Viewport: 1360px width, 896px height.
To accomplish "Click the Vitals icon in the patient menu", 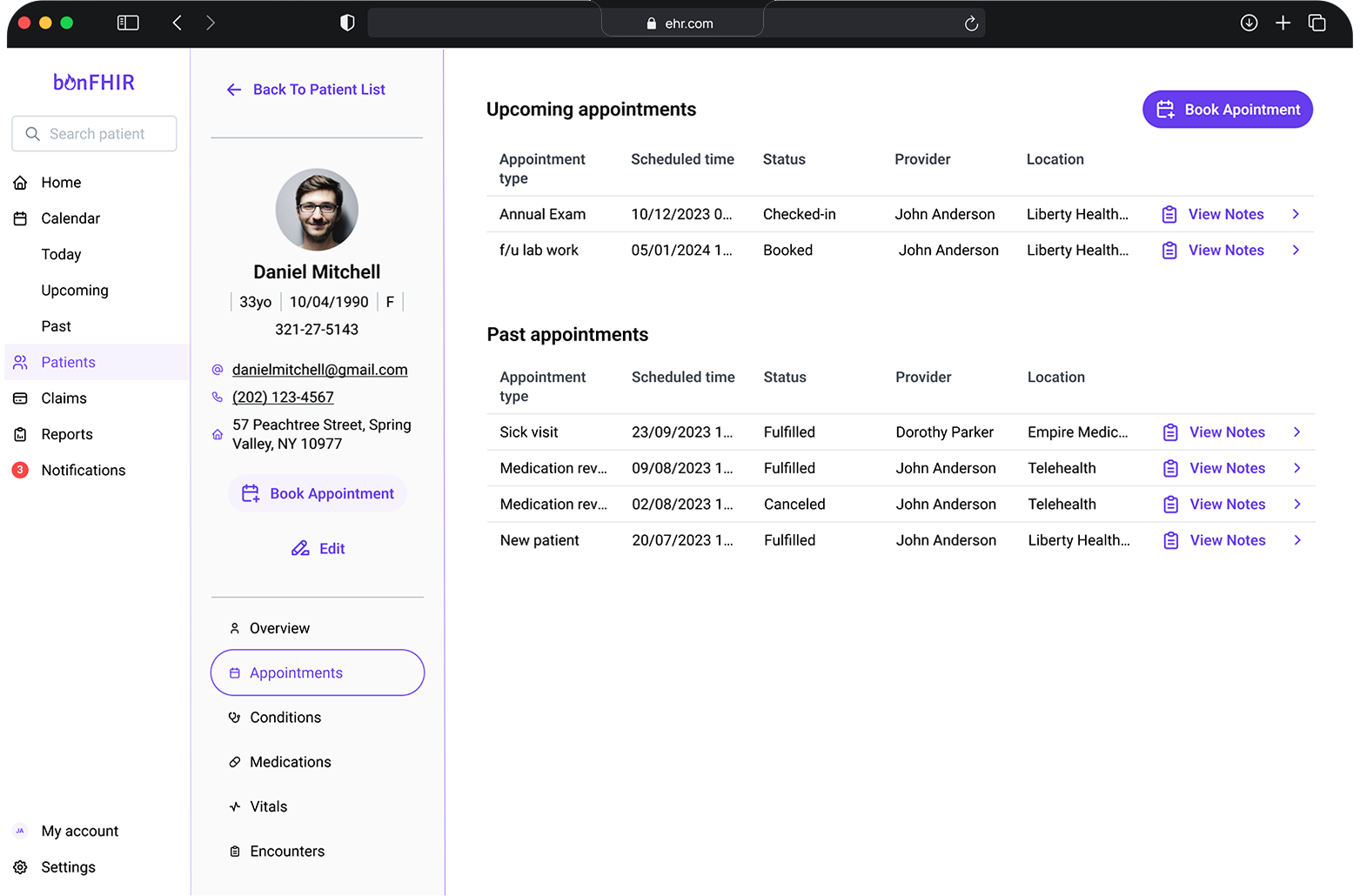I will pos(234,806).
